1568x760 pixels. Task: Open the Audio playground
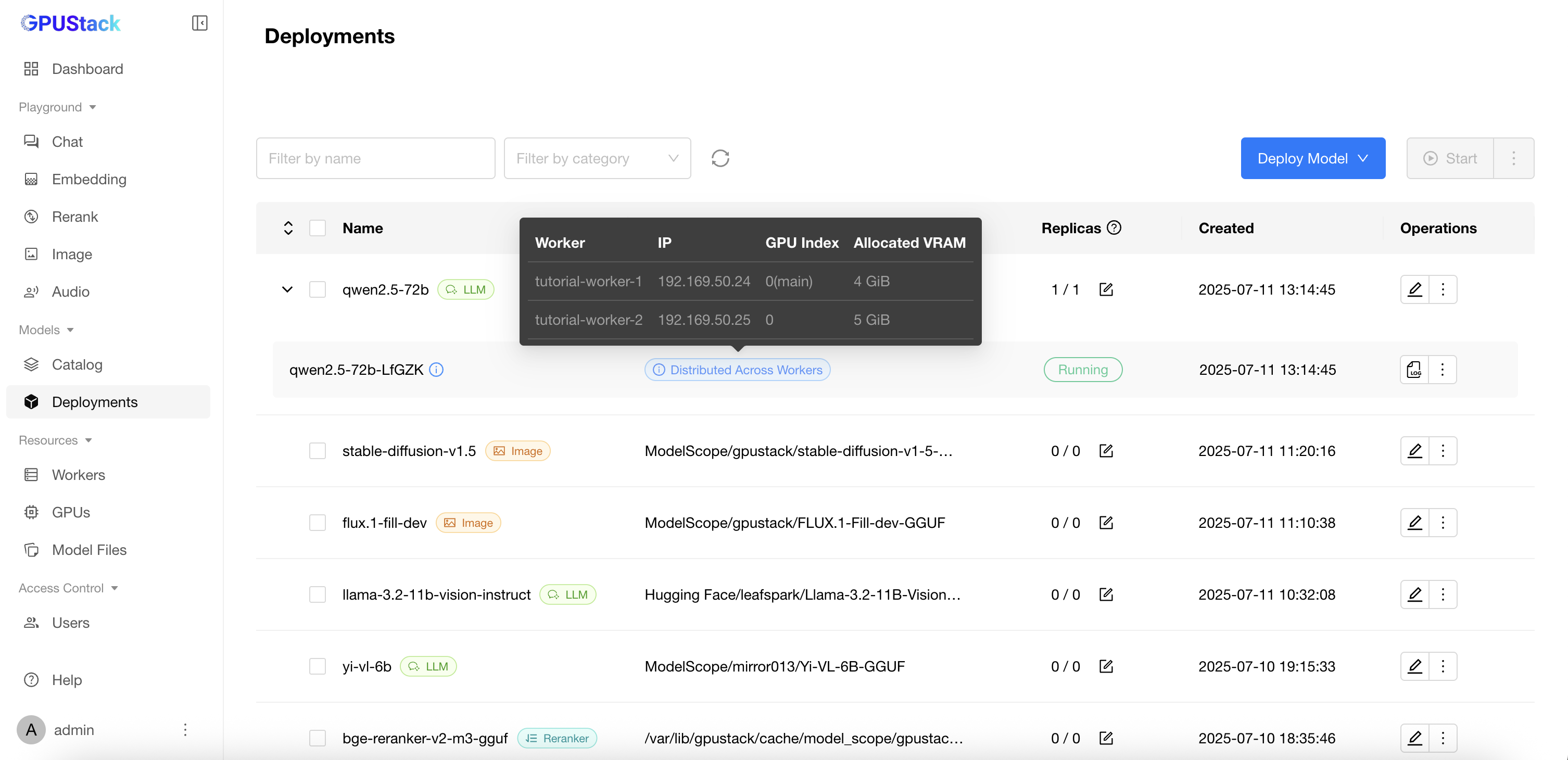(108, 292)
